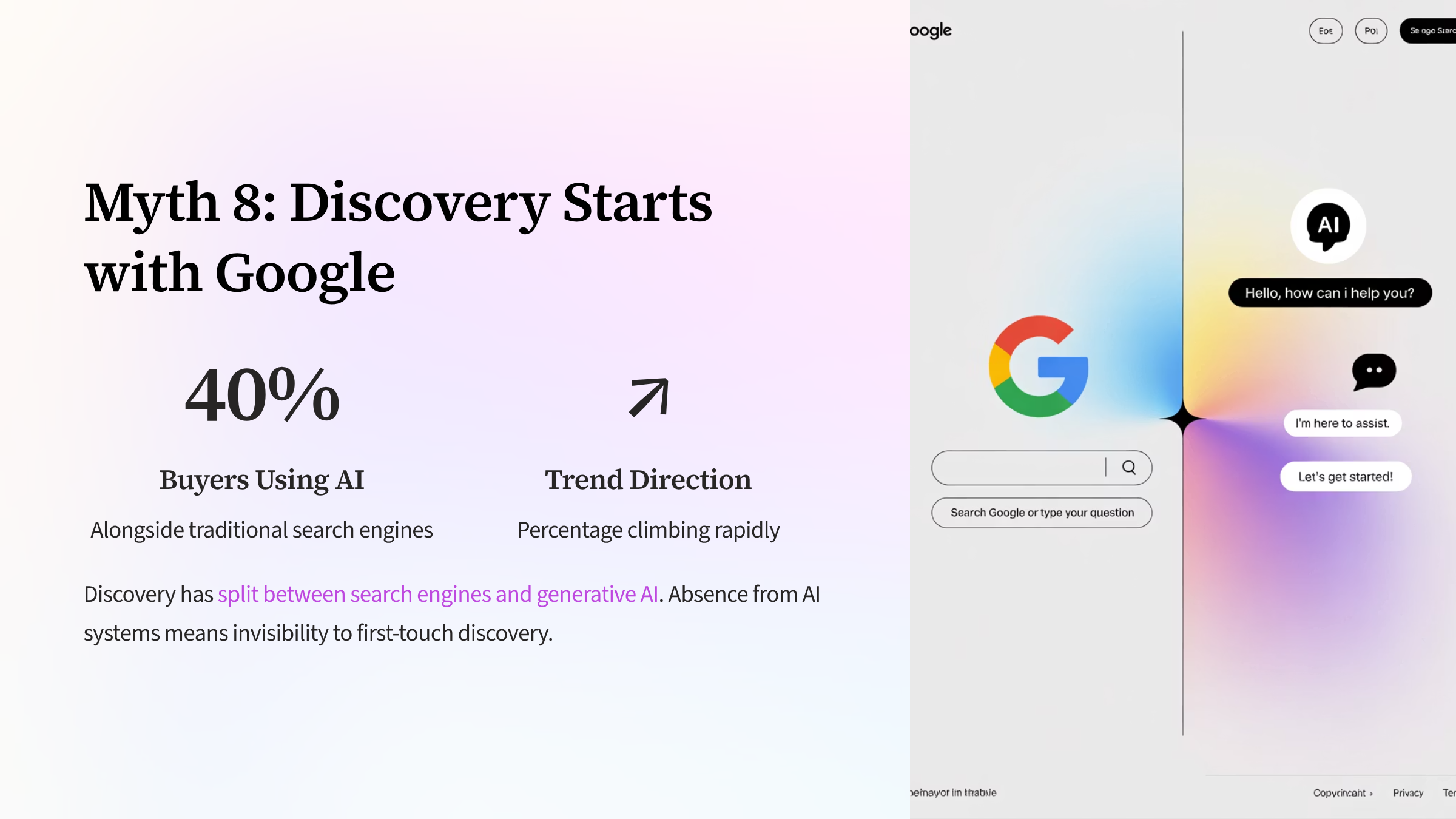The image size is (1456, 819).
Task: Click the black pill button at top right
Action: pyautogui.click(x=1429, y=31)
